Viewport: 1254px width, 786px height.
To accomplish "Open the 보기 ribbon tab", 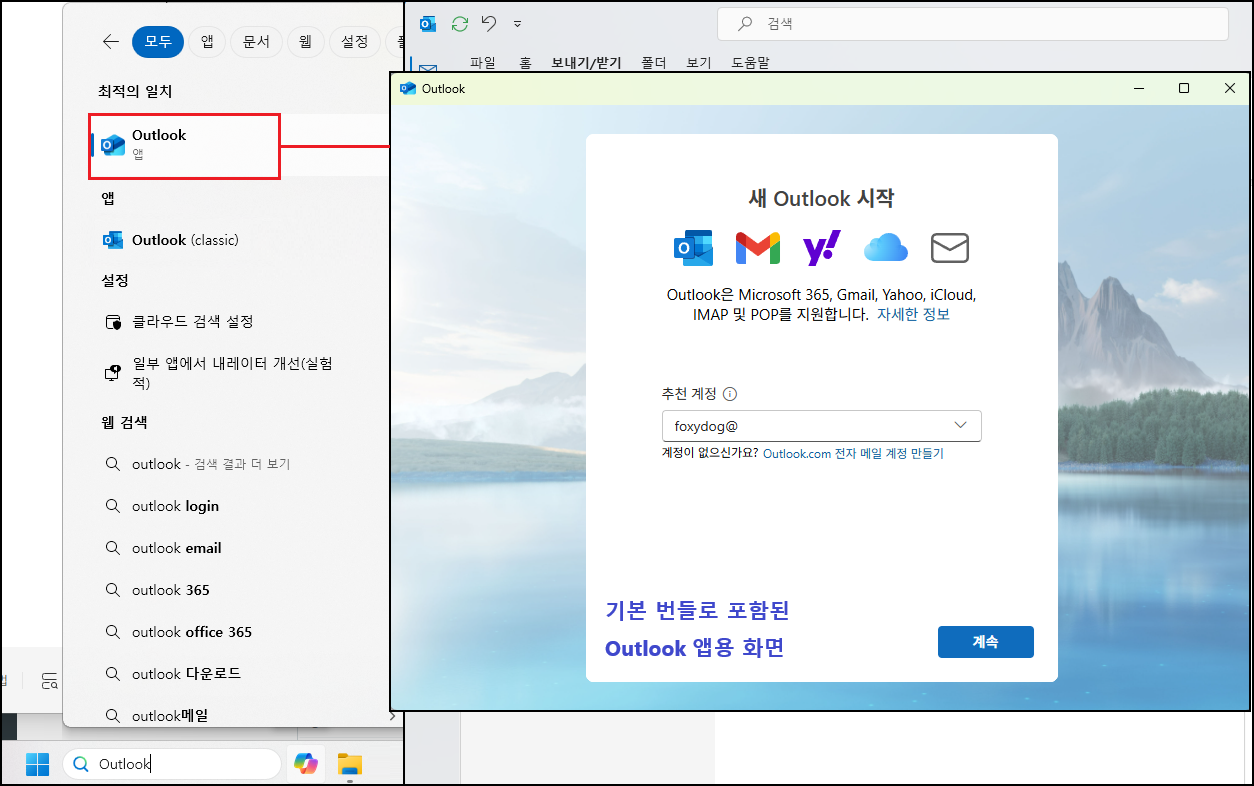I will [699, 63].
